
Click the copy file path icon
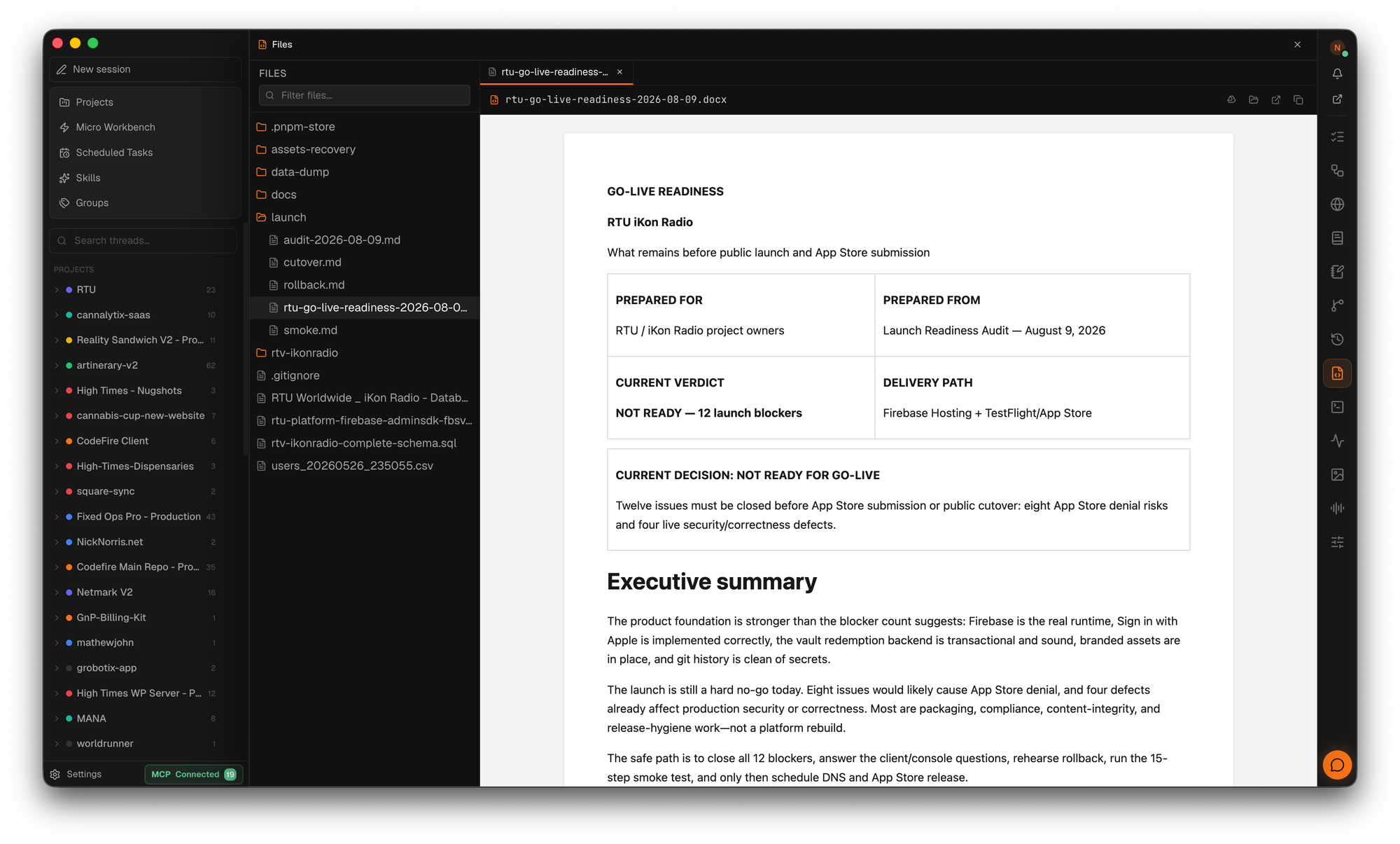[x=1298, y=99]
